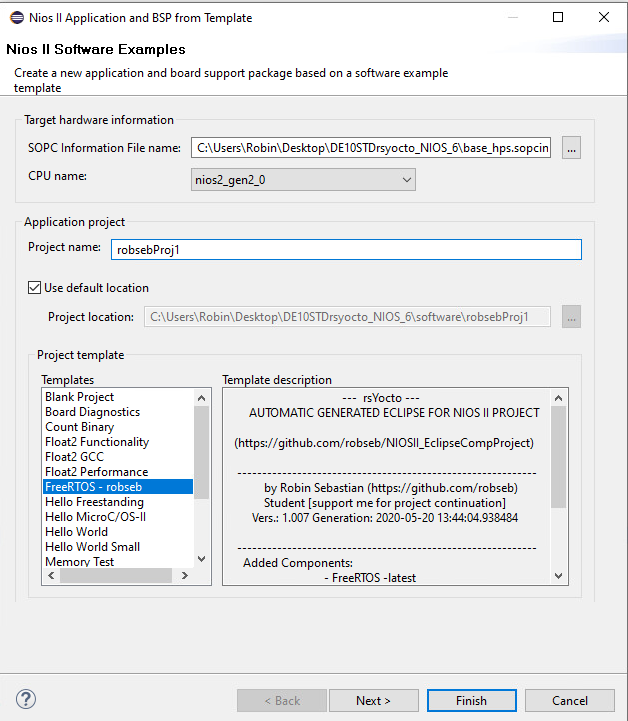Maximize the dialog window
This screenshot has height=721, width=628.
click(558, 17)
